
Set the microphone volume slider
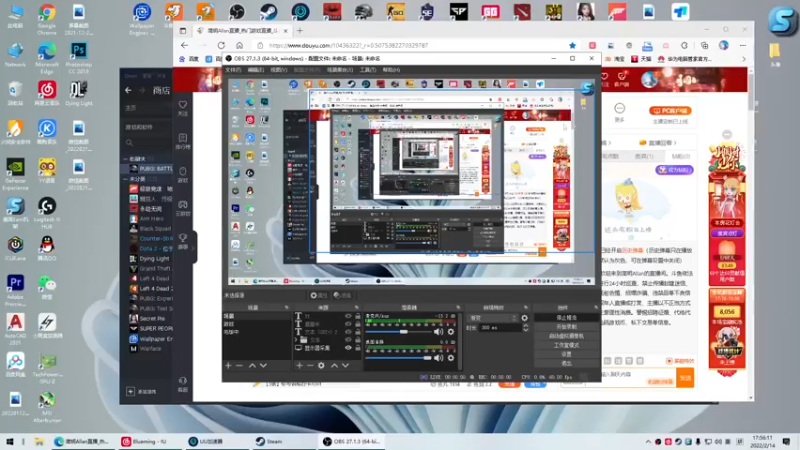398,332
